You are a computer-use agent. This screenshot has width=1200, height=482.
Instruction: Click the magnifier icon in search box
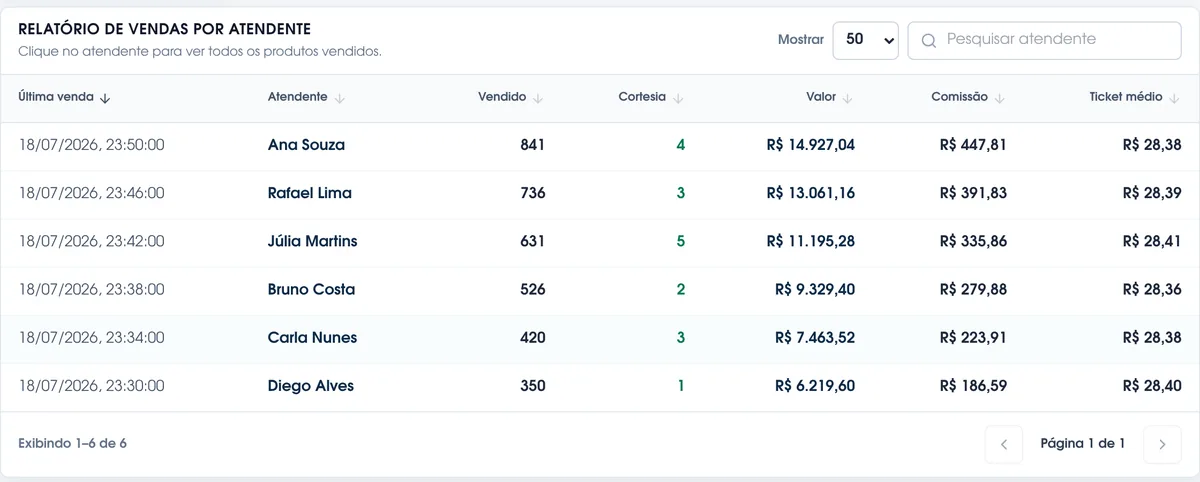[x=929, y=41]
